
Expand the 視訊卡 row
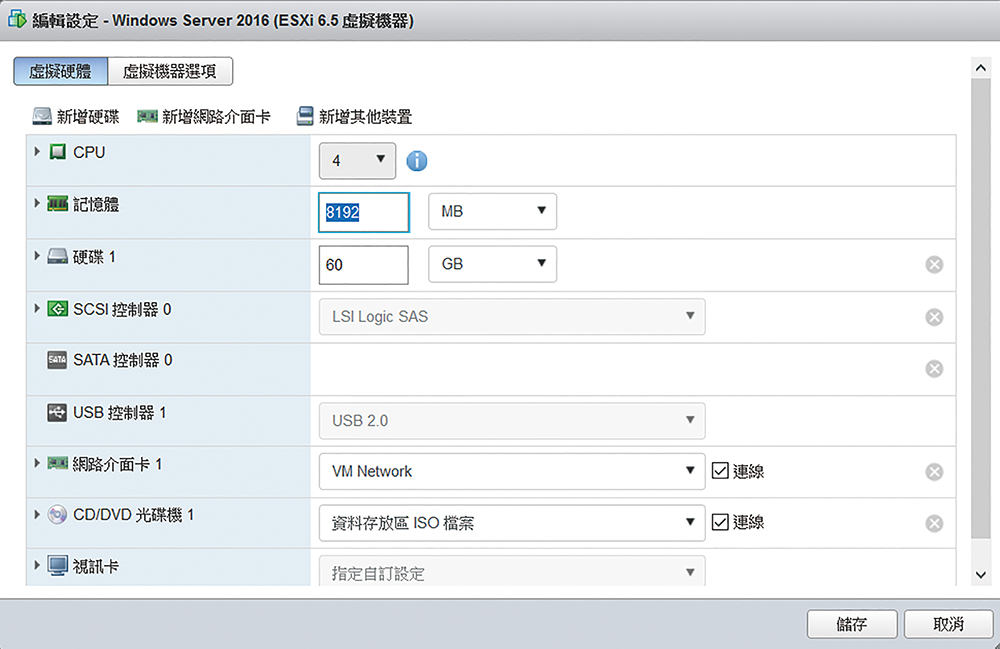37,565
